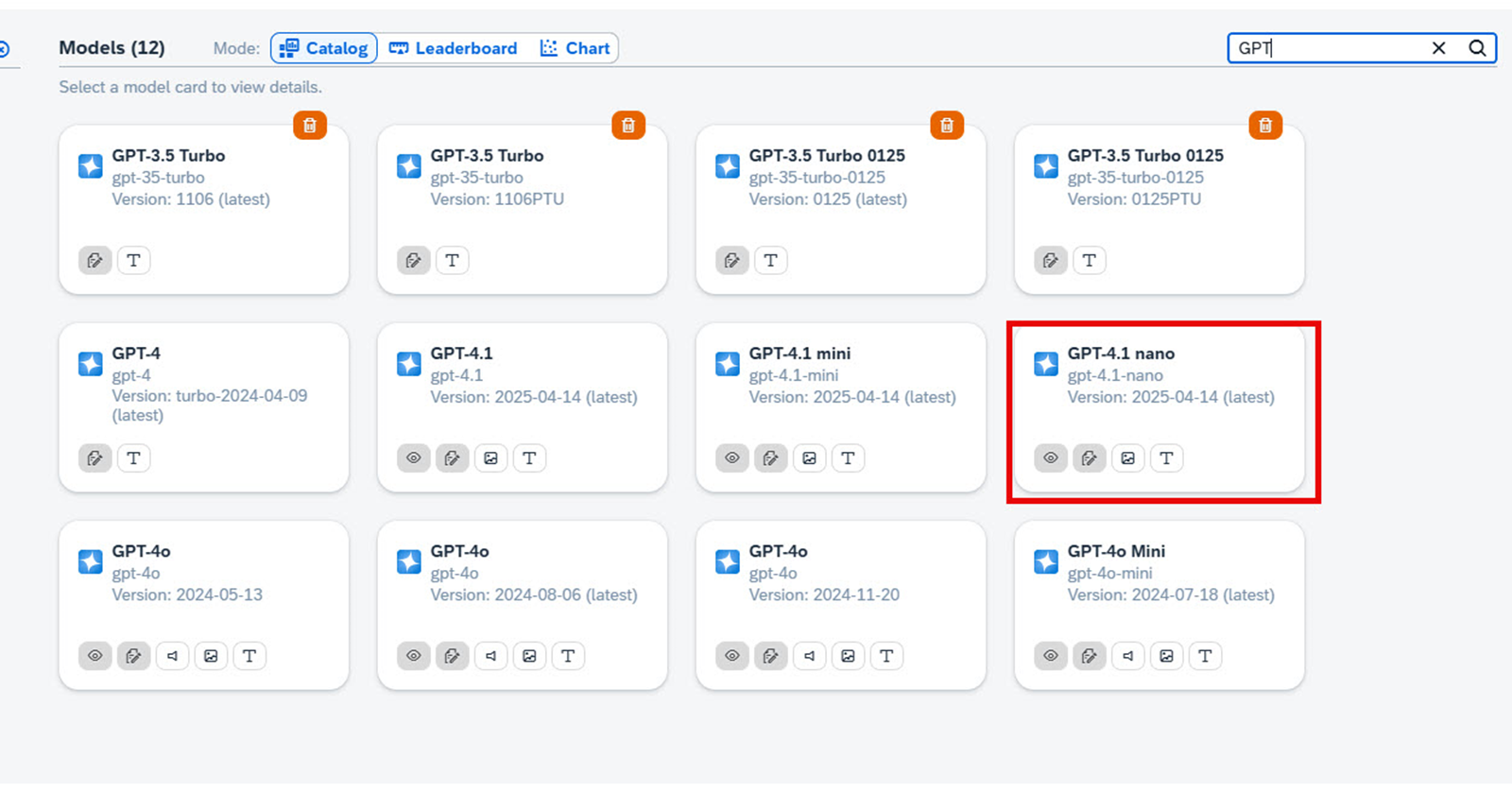Select the GPT-4o version 2024-08-06 card

[523, 606]
